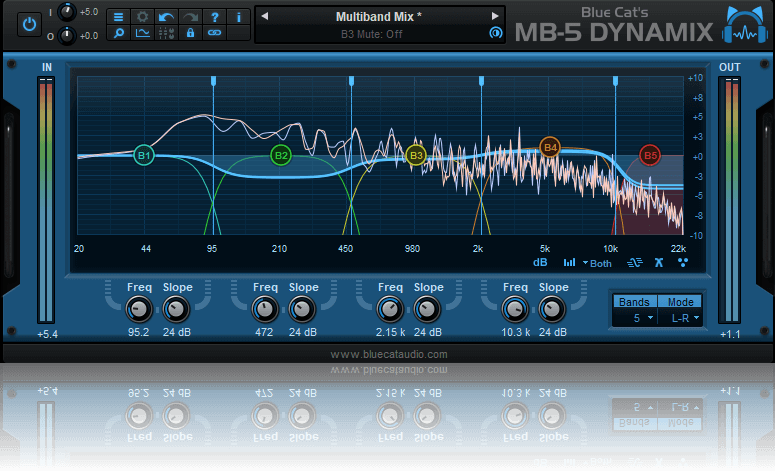Go to previous preset arrow
The width and height of the screenshot is (775, 471).
[x=265, y=16]
